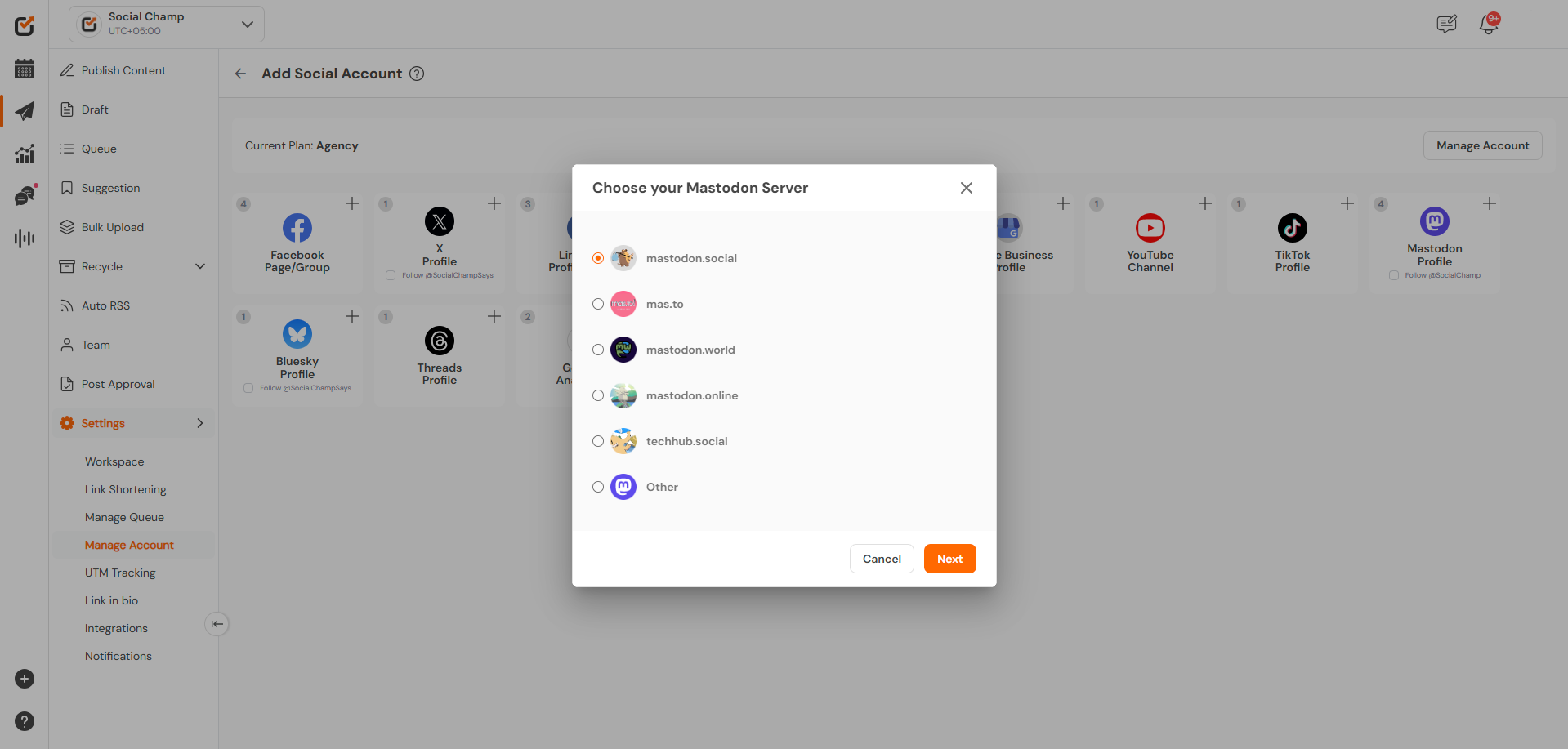Open Workspace settings link
This screenshot has width=1568, height=749.
pos(114,461)
